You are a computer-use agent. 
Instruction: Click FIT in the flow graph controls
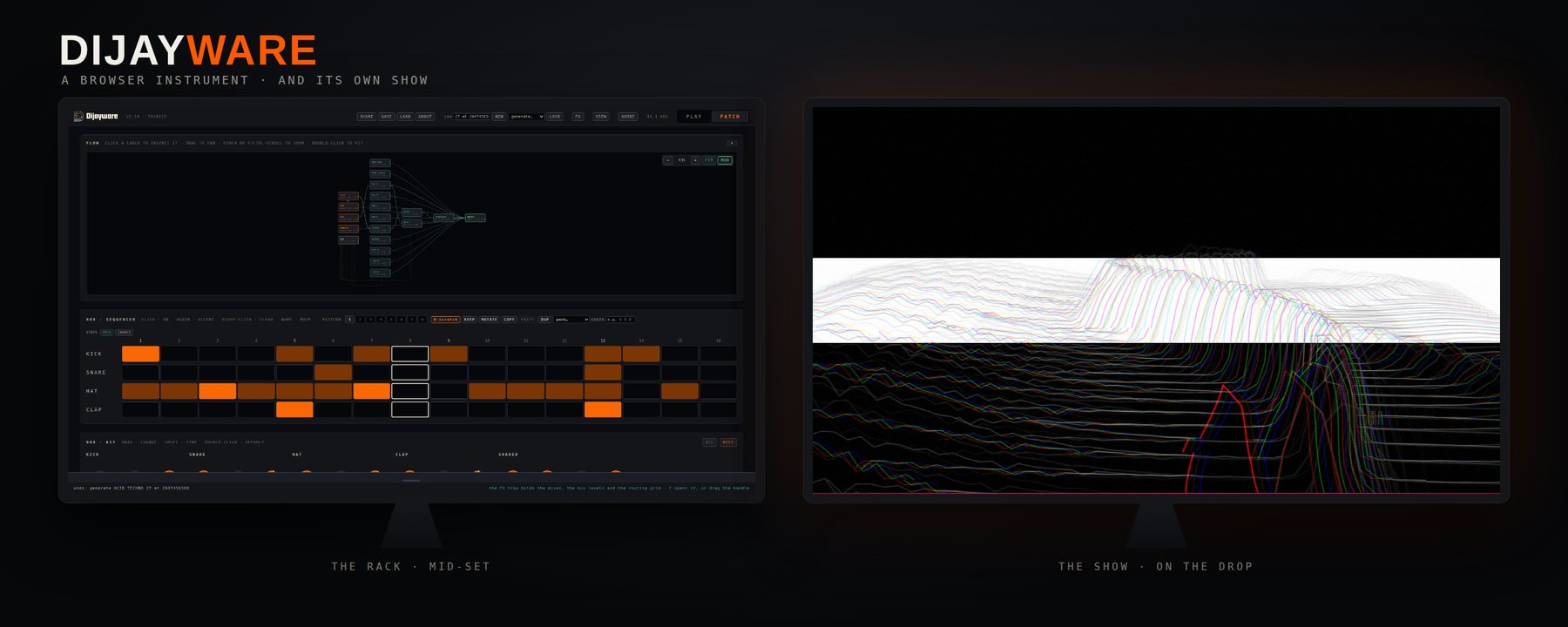pyautogui.click(x=709, y=160)
